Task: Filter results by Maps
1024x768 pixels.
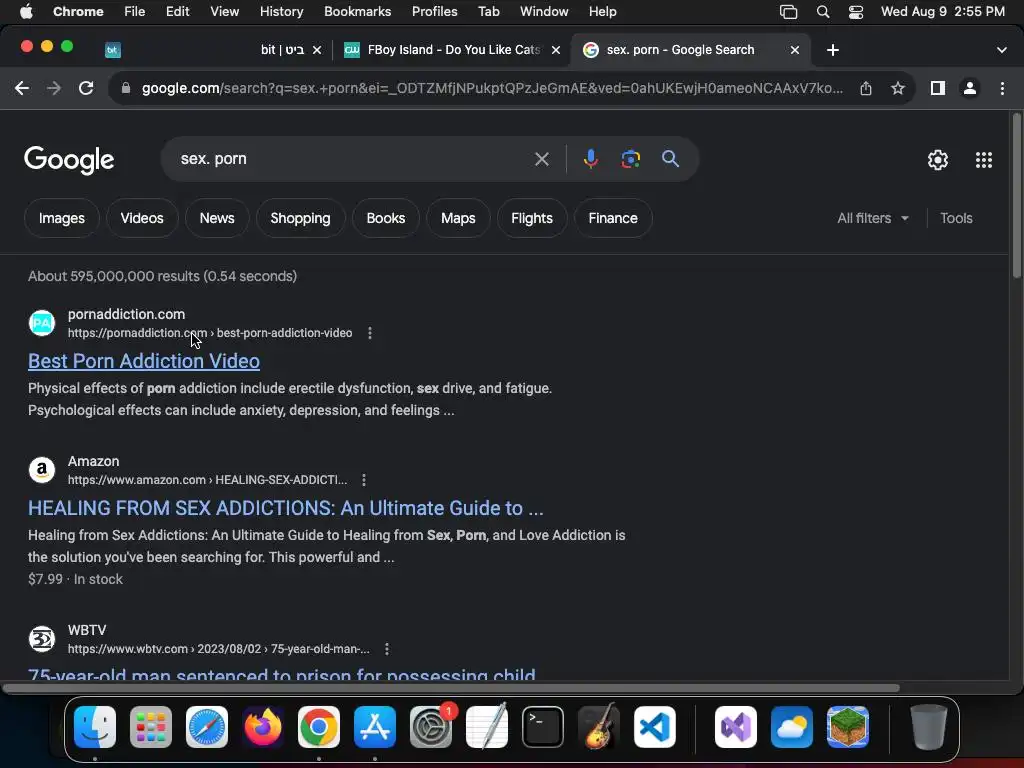Action: tap(458, 218)
